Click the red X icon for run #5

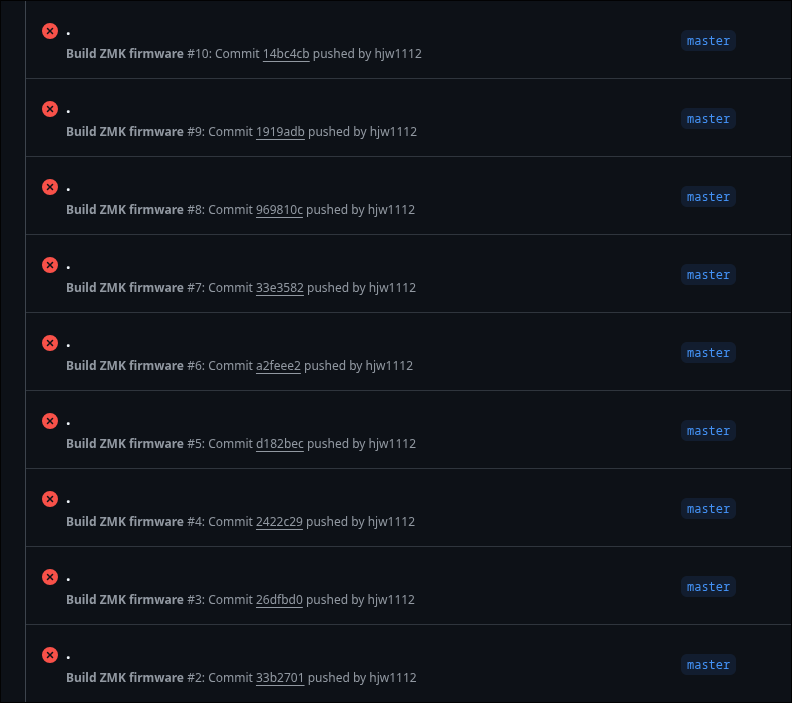(50, 421)
